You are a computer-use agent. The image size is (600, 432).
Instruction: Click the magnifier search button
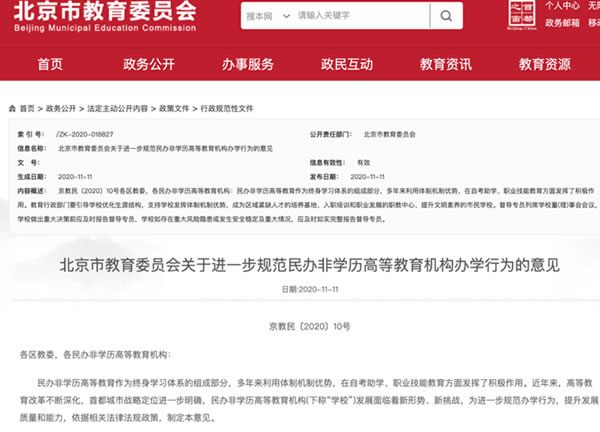coord(446,16)
